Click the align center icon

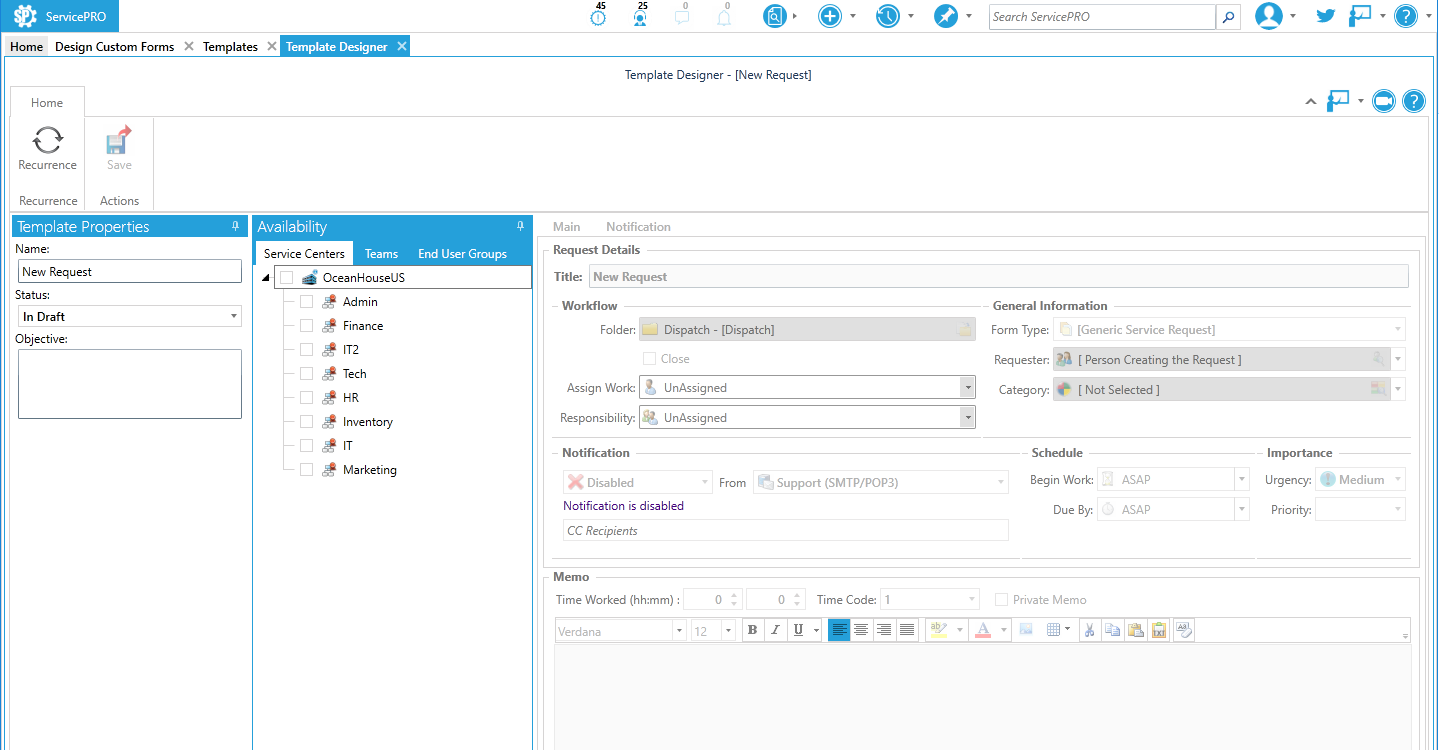click(861, 630)
